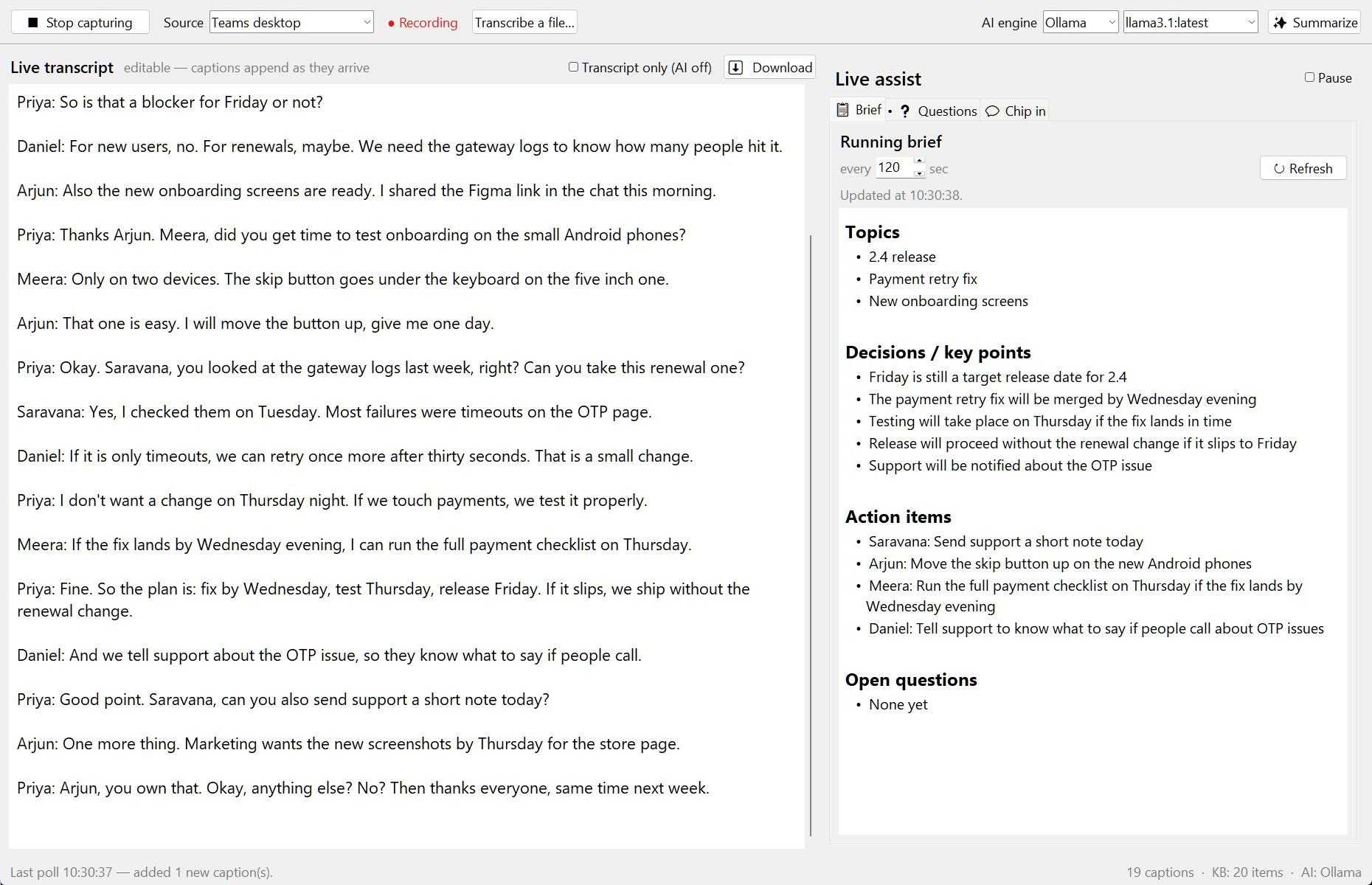This screenshot has height=885, width=1372.
Task: Click the "New onboarding screens" topic bullet
Action: point(948,301)
